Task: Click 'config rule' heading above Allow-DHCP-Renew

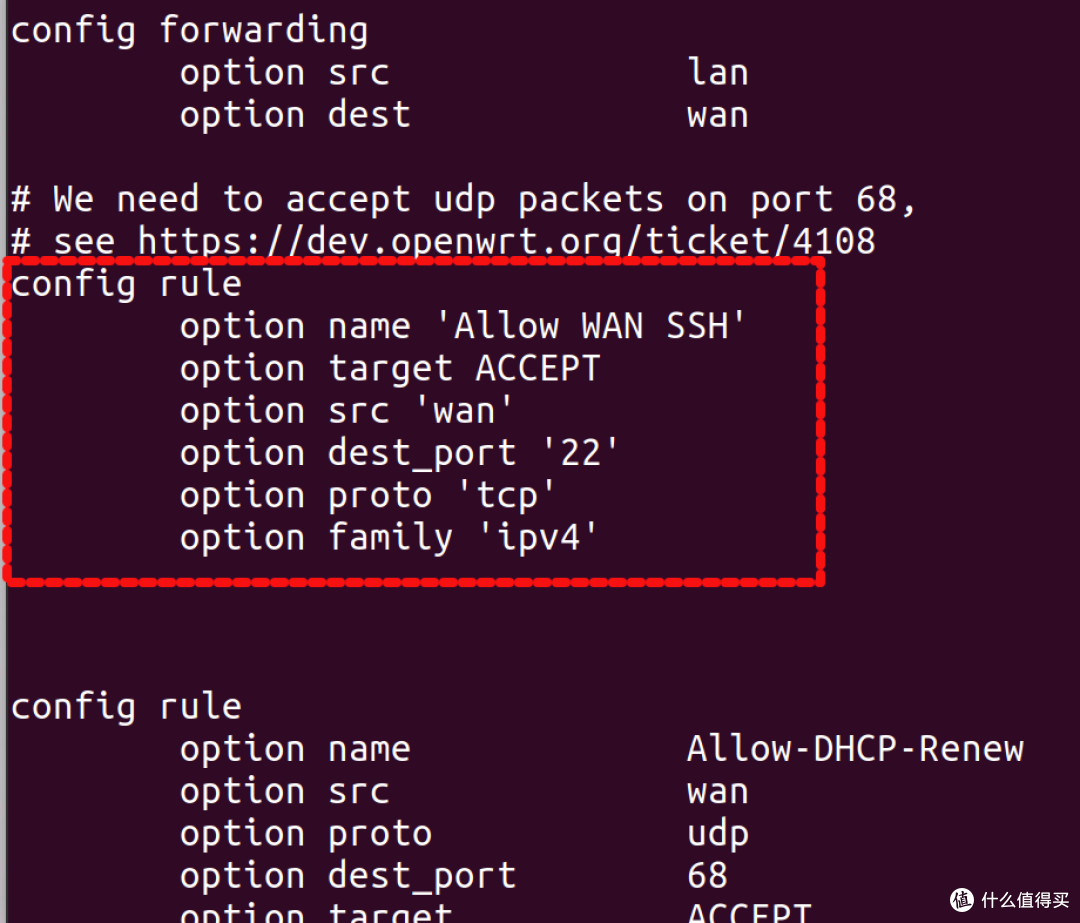Action: [126, 707]
